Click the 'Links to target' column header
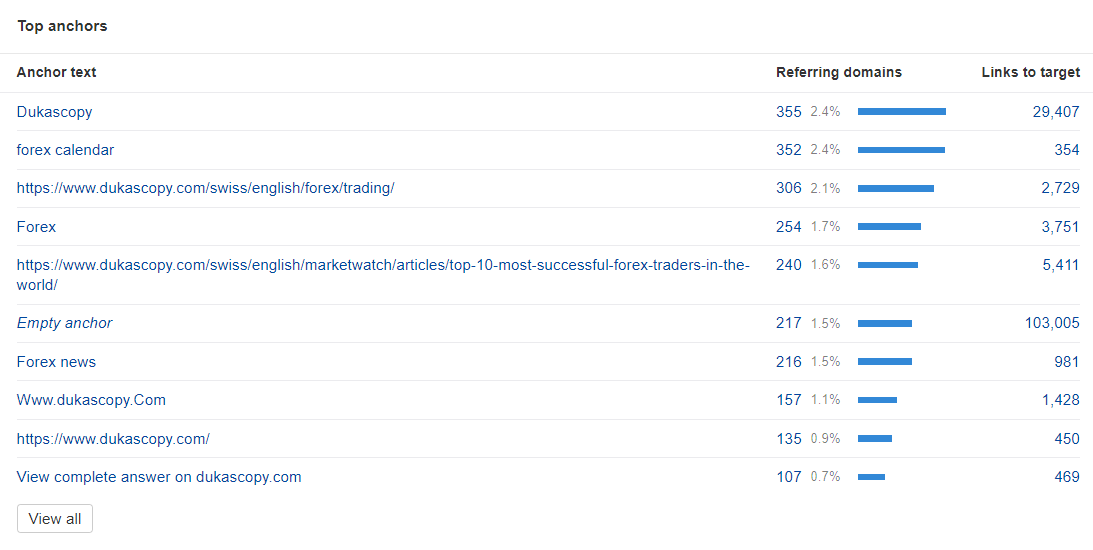Screen dimensions: 1093x550 1030,72
